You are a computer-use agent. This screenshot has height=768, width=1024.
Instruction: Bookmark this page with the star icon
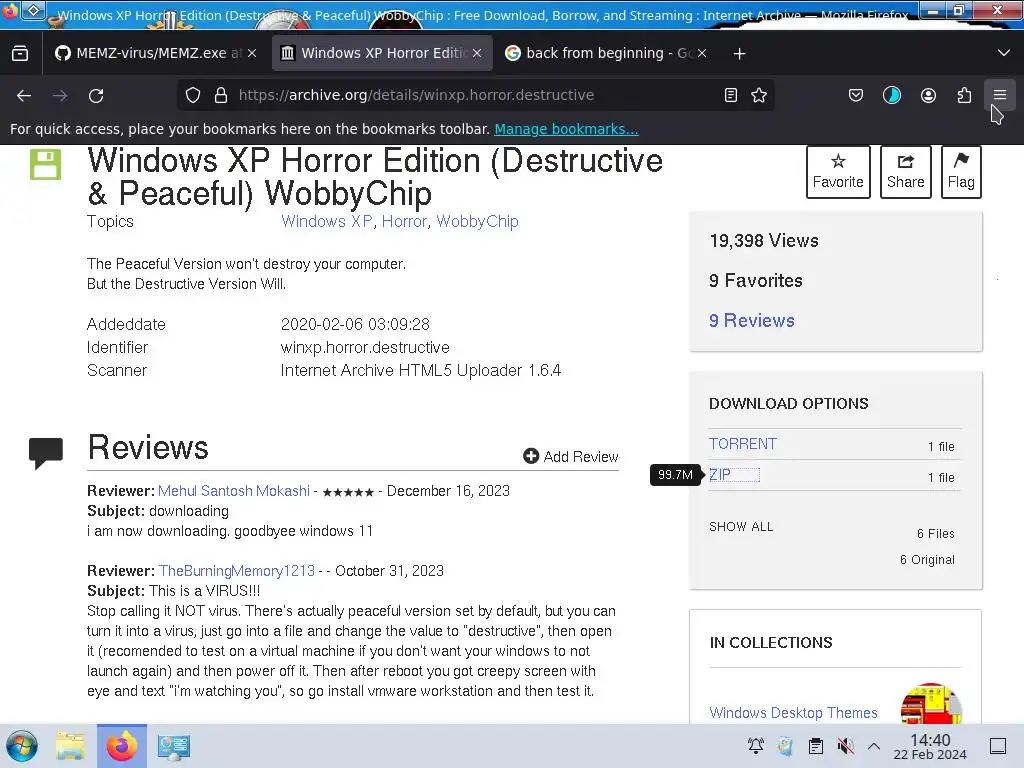(759, 95)
